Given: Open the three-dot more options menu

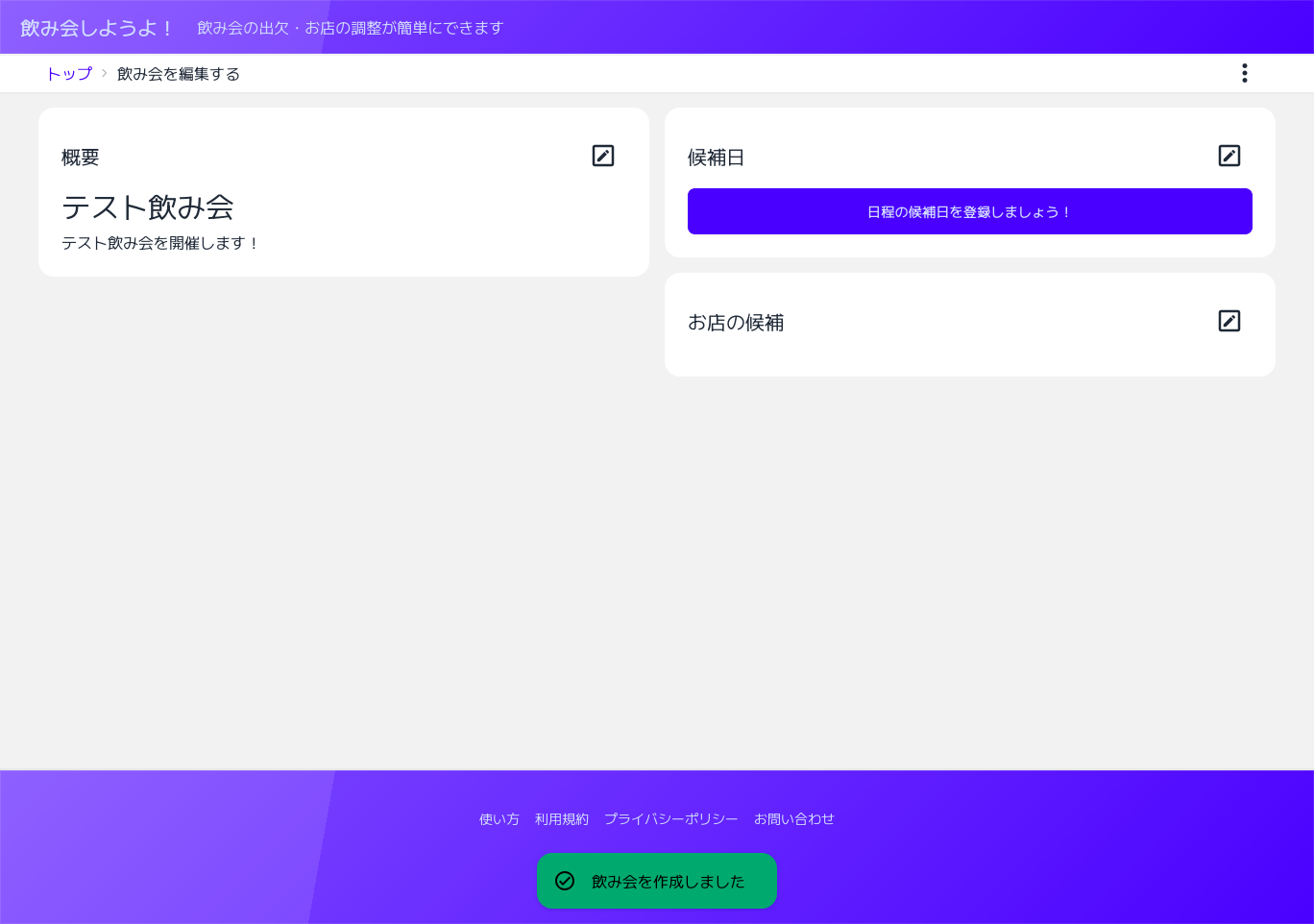Looking at the screenshot, I should 1245,73.
